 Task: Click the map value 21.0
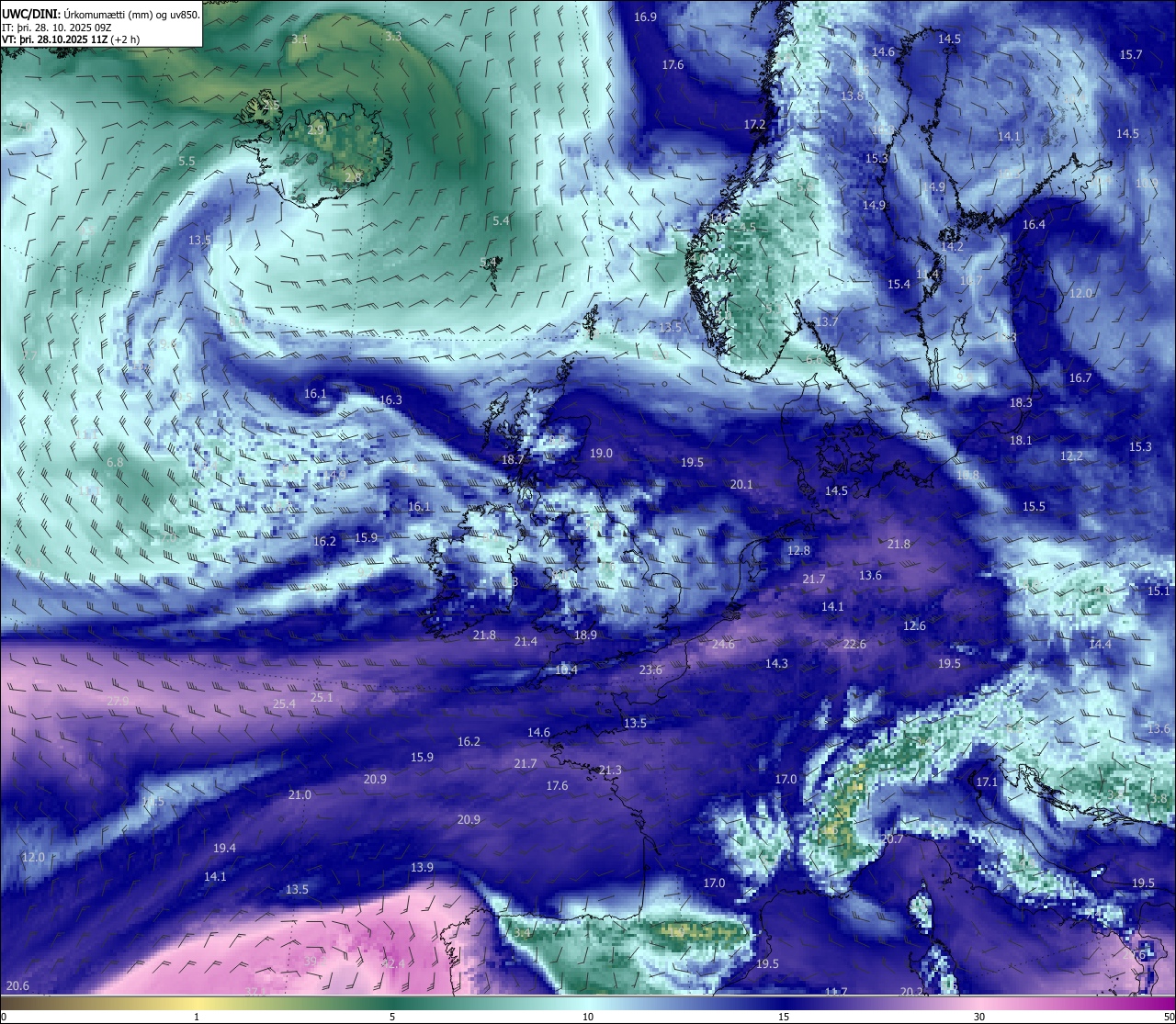(300, 795)
